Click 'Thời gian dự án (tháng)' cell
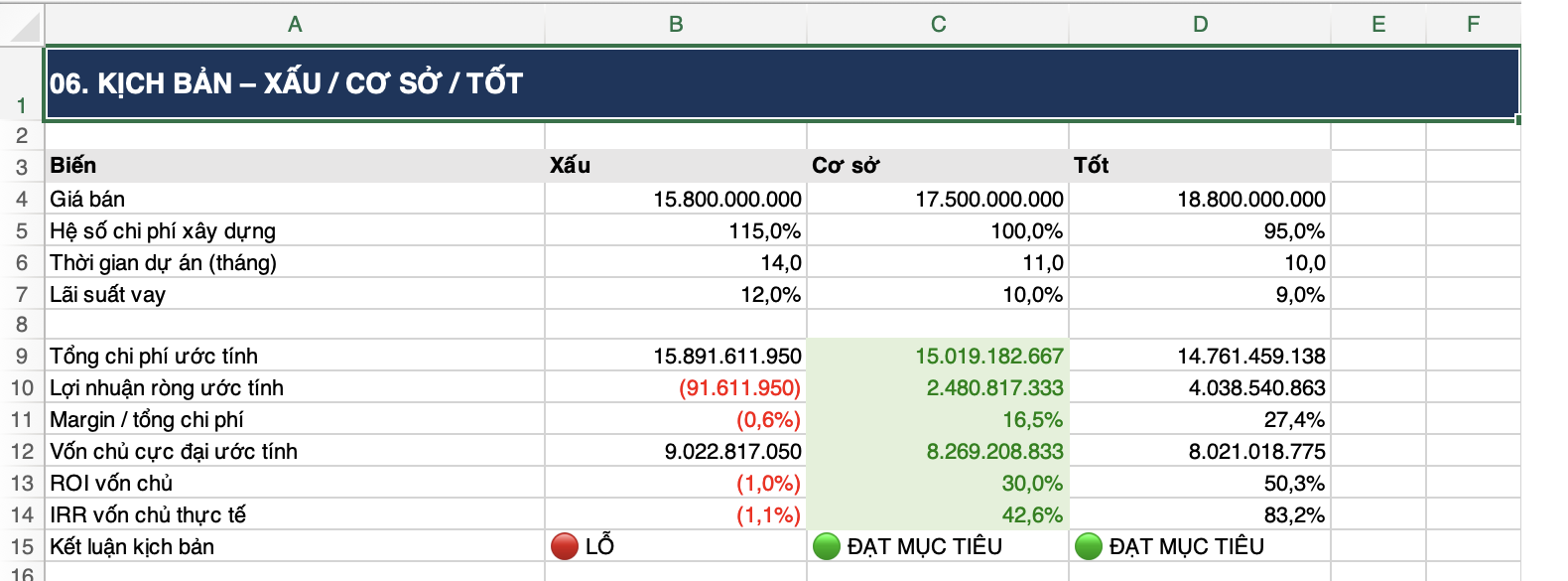 [x=295, y=262]
